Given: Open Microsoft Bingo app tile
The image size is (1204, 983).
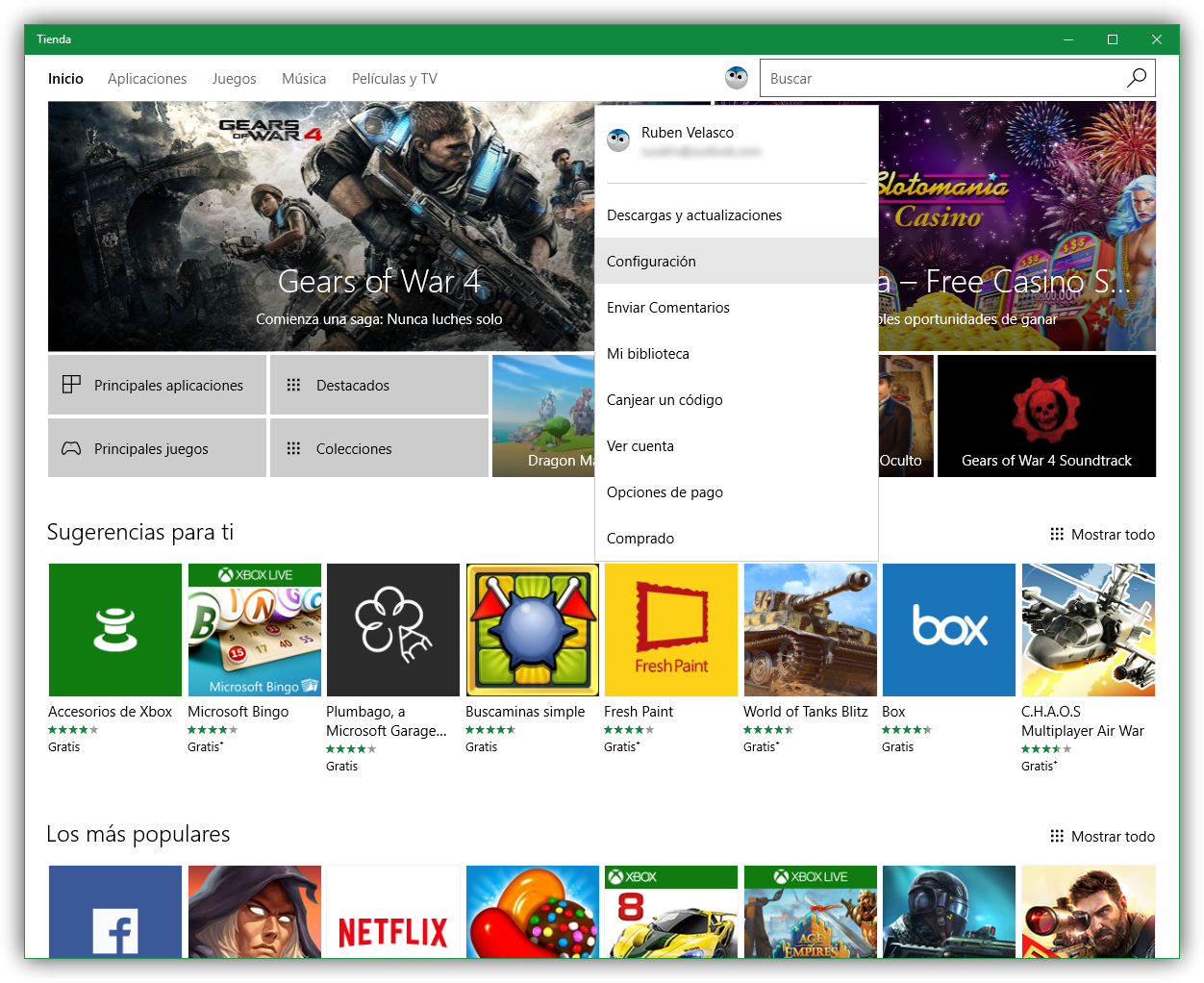Looking at the screenshot, I should click(x=255, y=630).
